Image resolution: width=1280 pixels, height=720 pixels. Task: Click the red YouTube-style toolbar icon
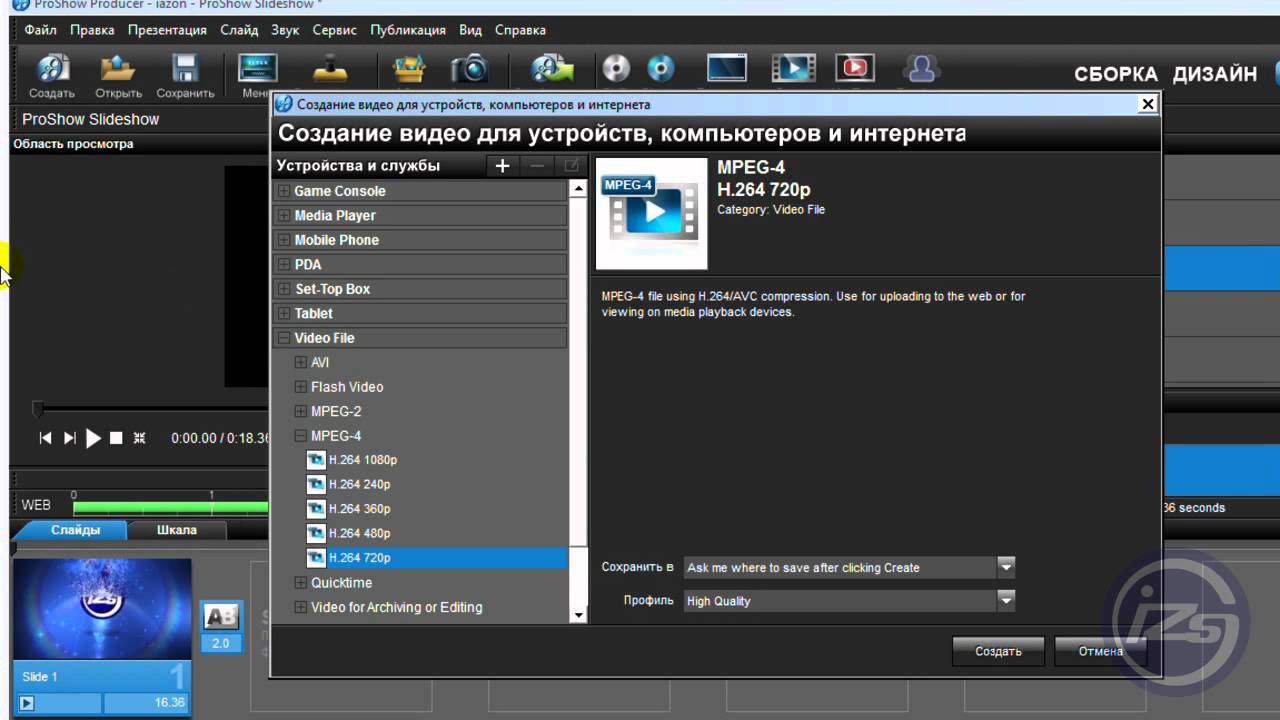(855, 68)
